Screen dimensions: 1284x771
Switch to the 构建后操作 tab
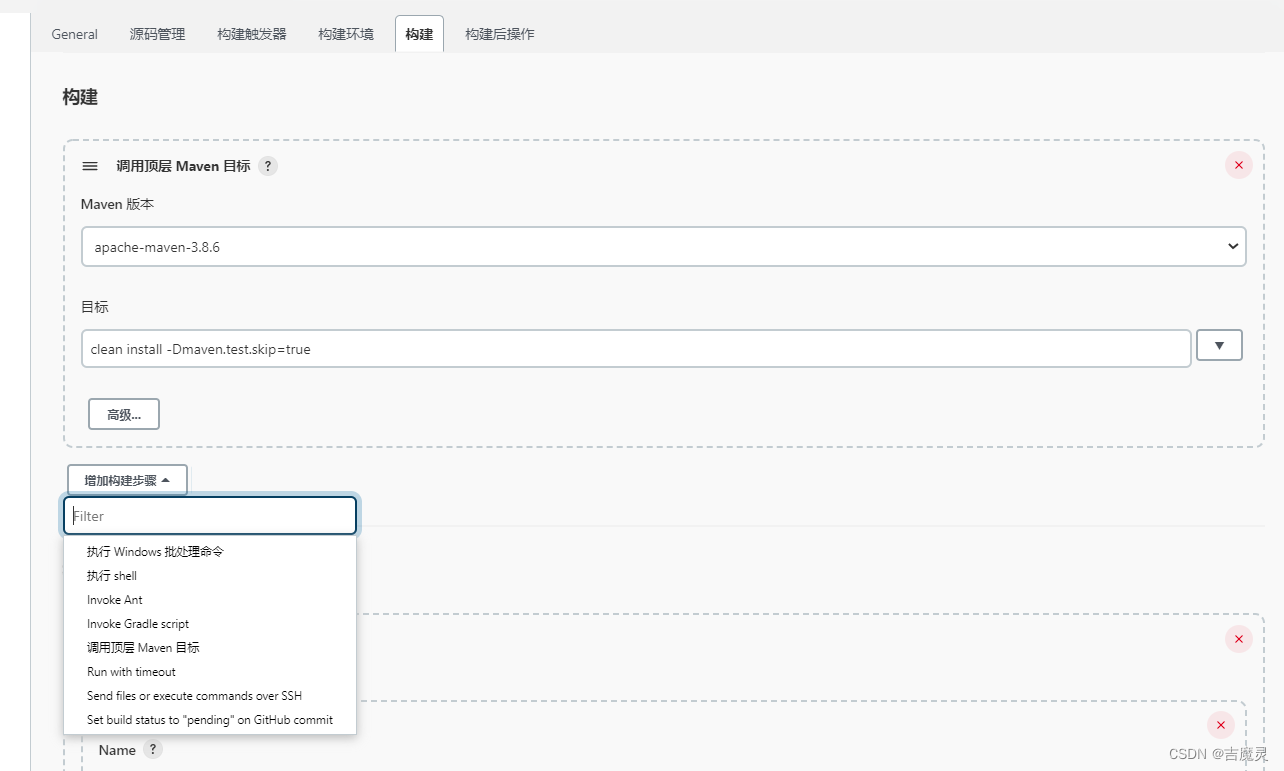498,33
